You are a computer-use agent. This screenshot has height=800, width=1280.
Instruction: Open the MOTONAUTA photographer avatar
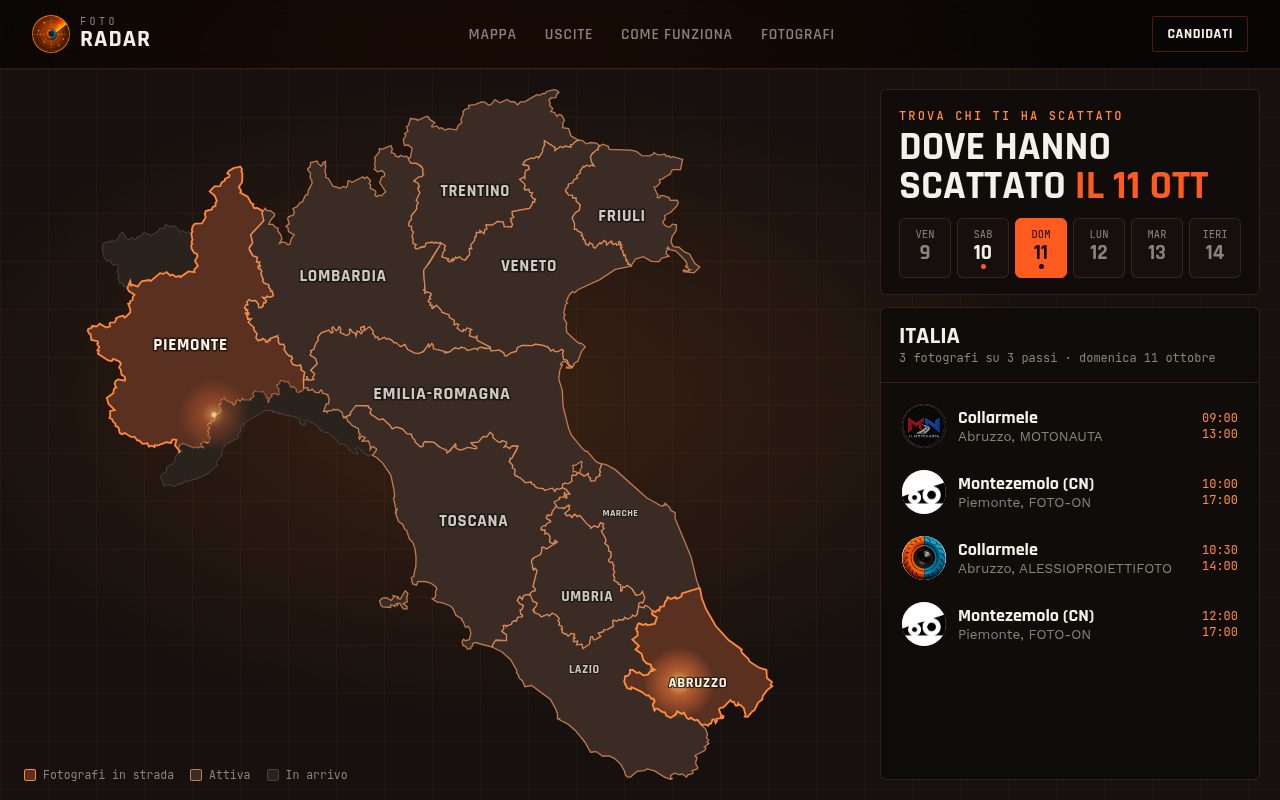(924, 426)
